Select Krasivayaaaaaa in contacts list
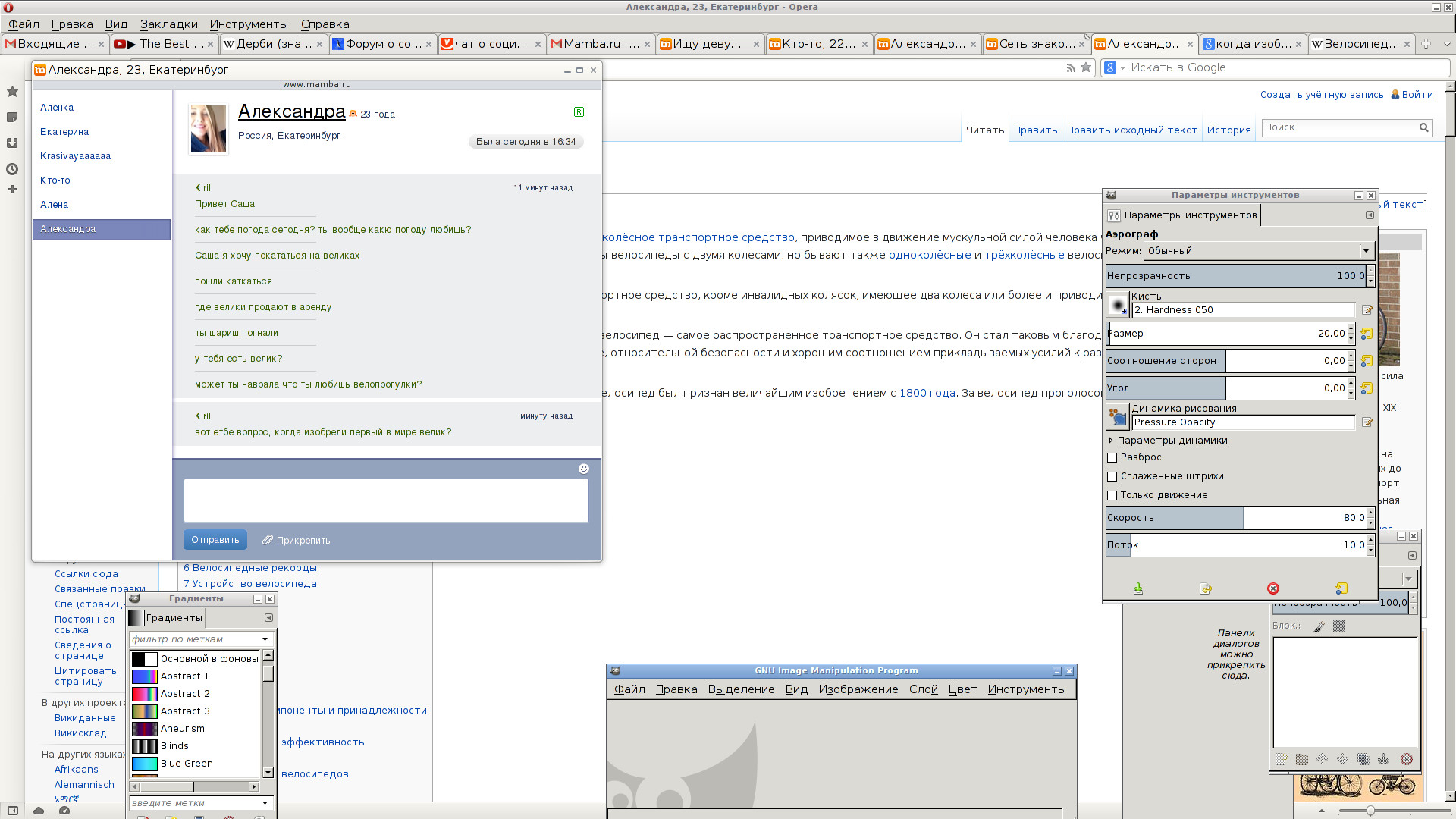 click(75, 156)
